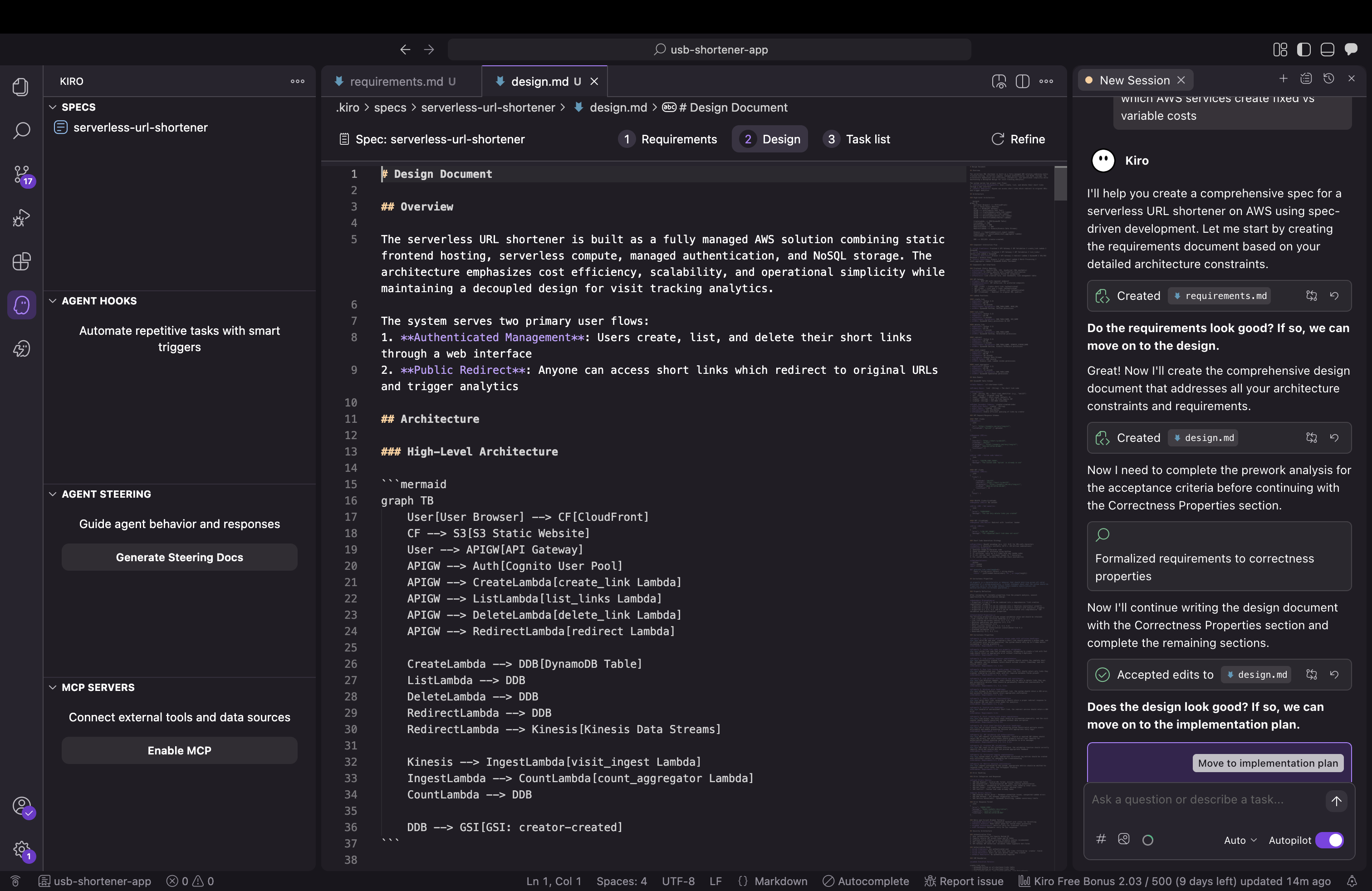The height and width of the screenshot is (891, 1372).
Task: Click the Explorer files icon
Action: [21, 87]
